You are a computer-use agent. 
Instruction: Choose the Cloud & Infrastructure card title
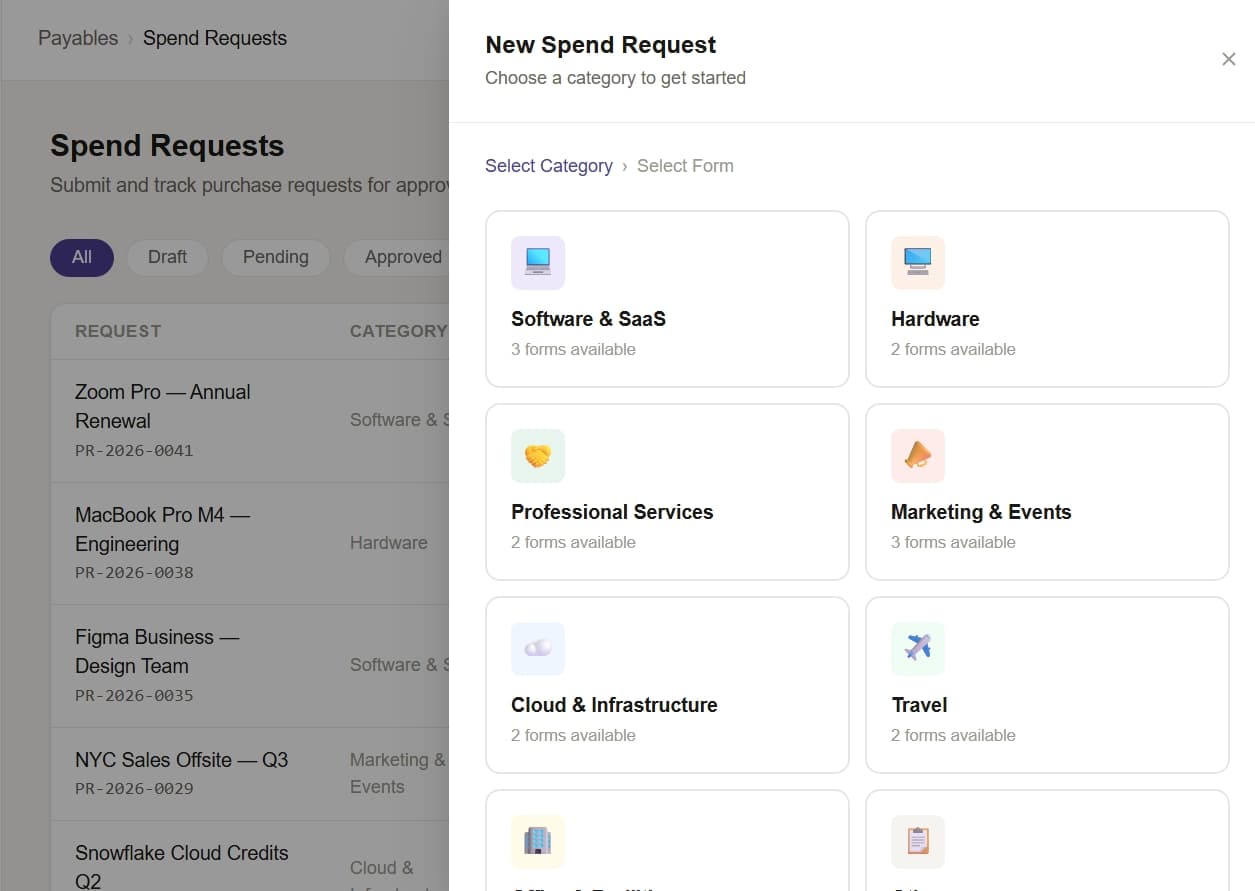tap(614, 705)
